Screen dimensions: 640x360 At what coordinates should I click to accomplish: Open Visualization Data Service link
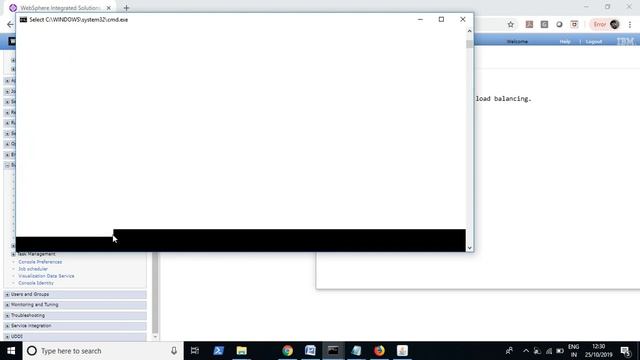coord(46,276)
